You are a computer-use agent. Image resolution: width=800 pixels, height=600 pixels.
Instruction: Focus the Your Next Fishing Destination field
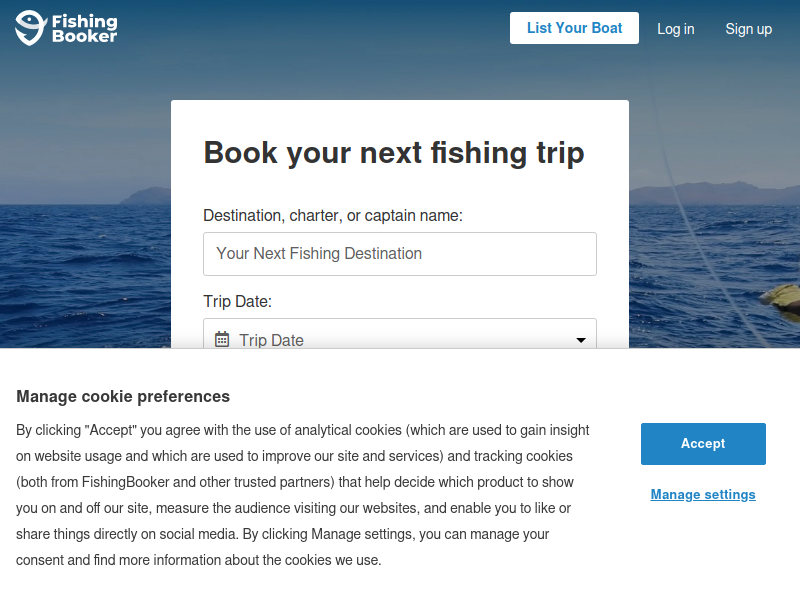click(400, 254)
